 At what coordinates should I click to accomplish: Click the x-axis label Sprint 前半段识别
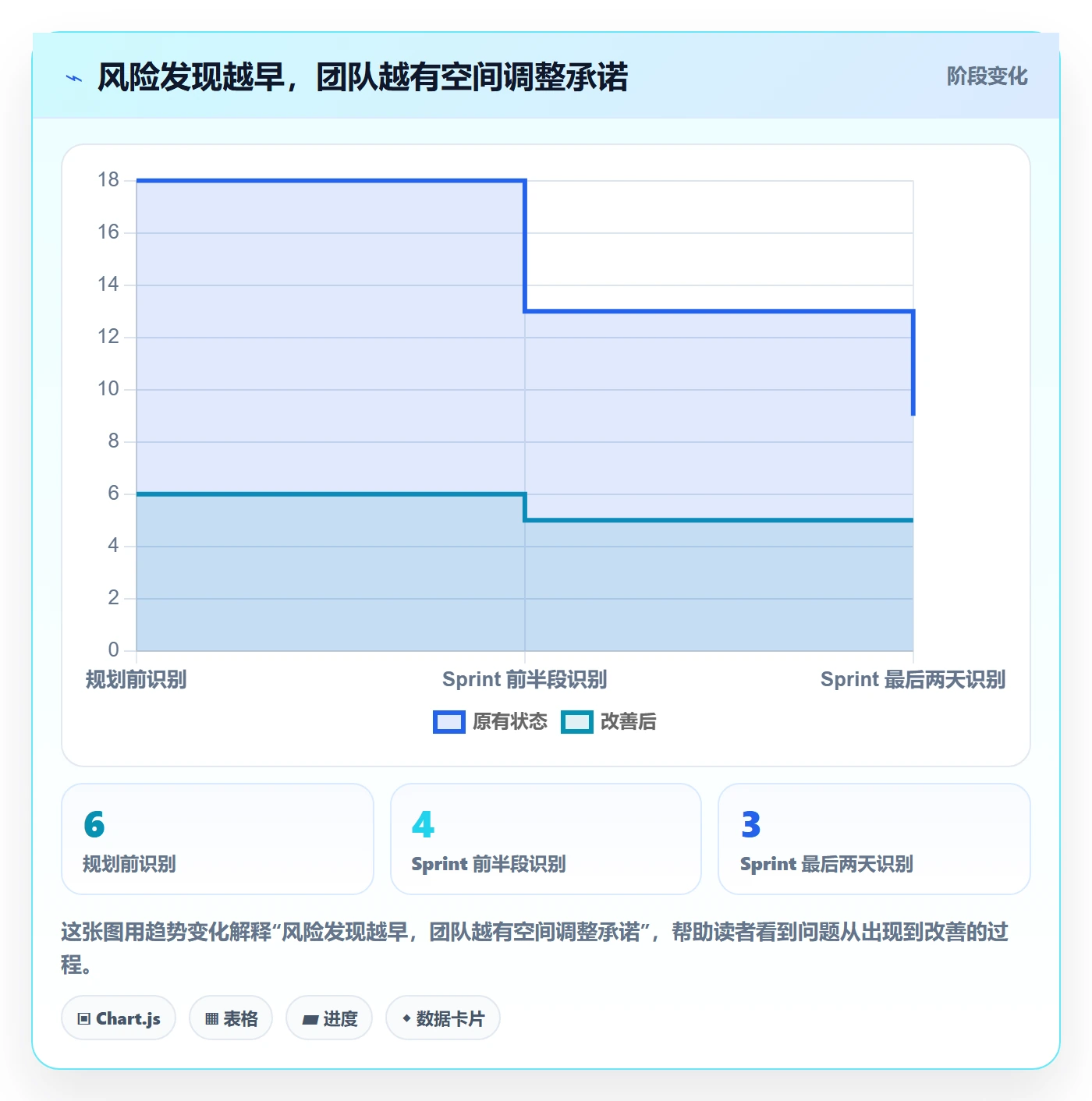[525, 680]
